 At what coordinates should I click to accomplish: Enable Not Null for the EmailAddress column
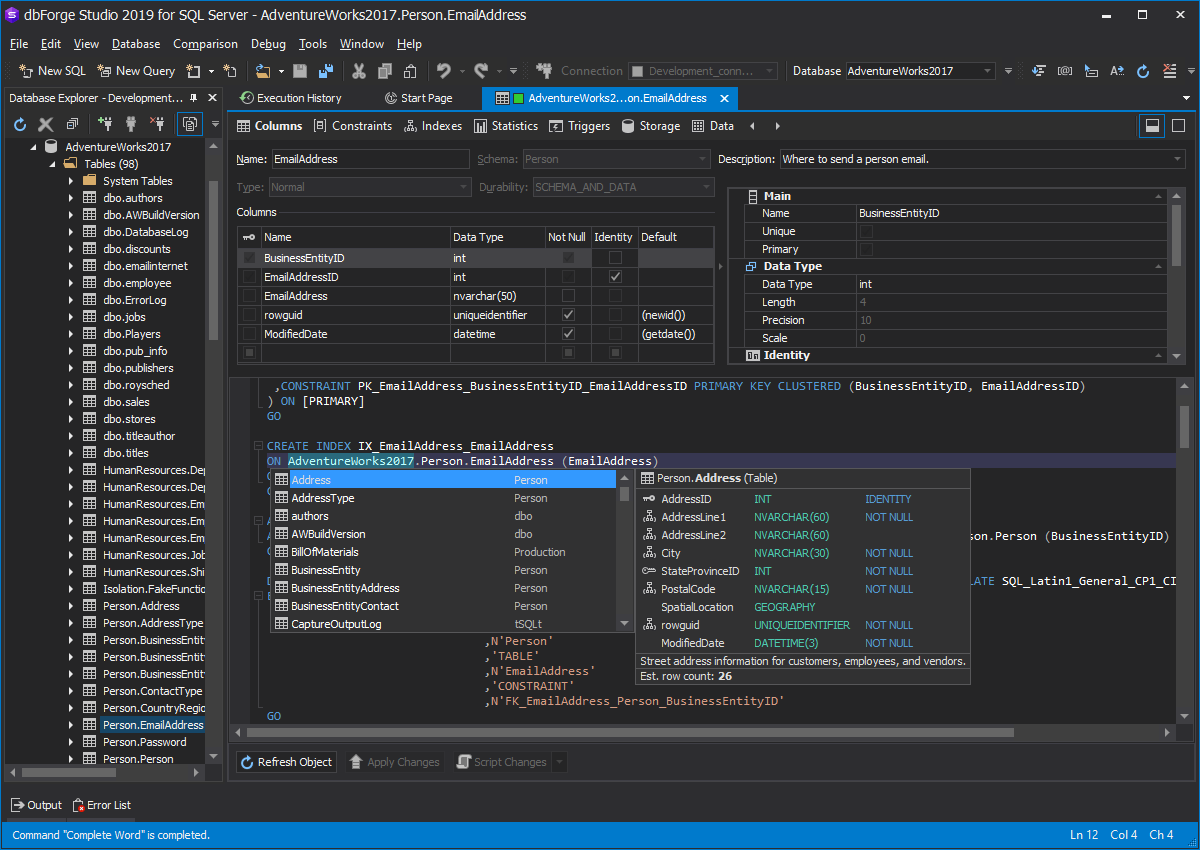coord(567,295)
